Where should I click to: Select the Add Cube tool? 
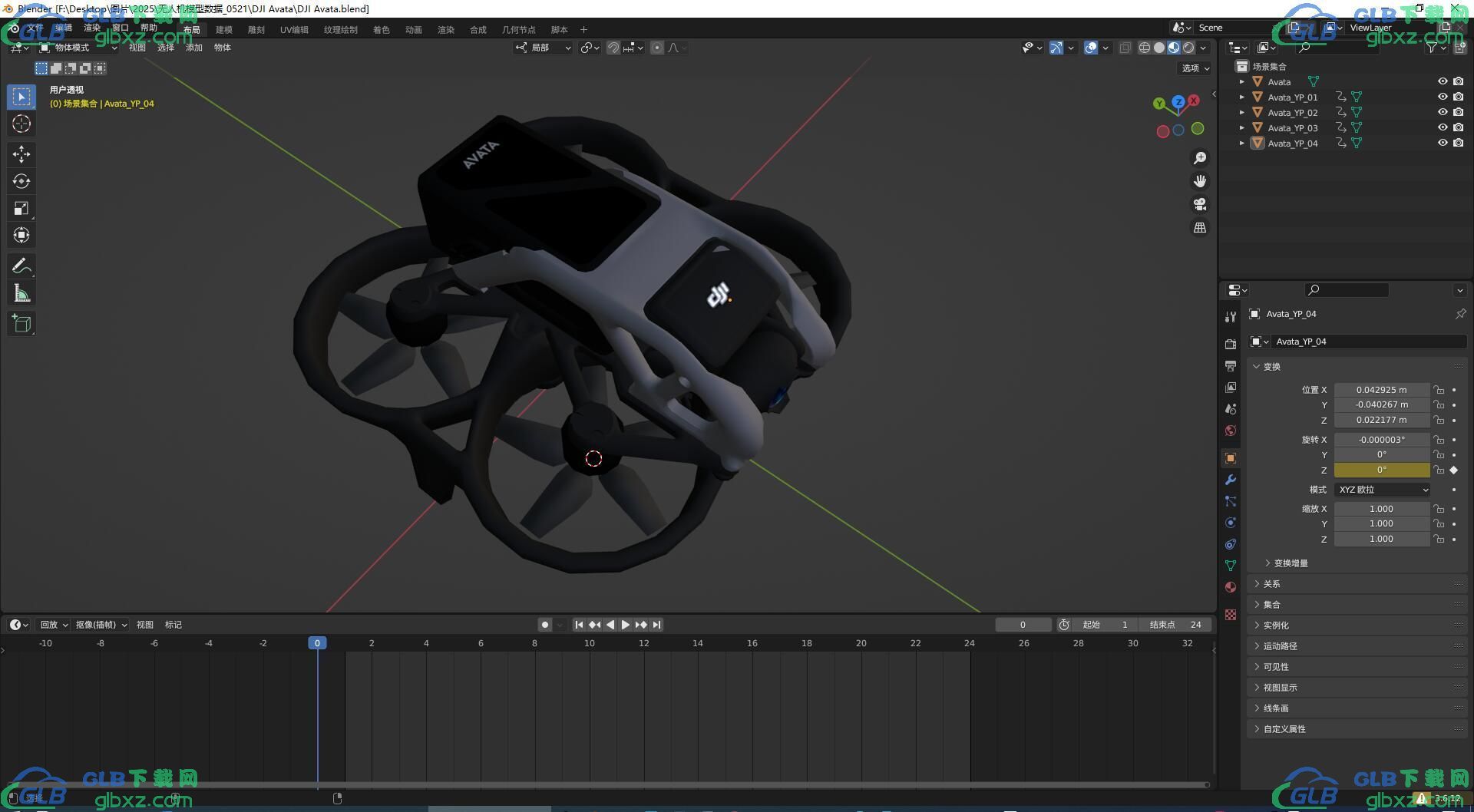tap(21, 323)
